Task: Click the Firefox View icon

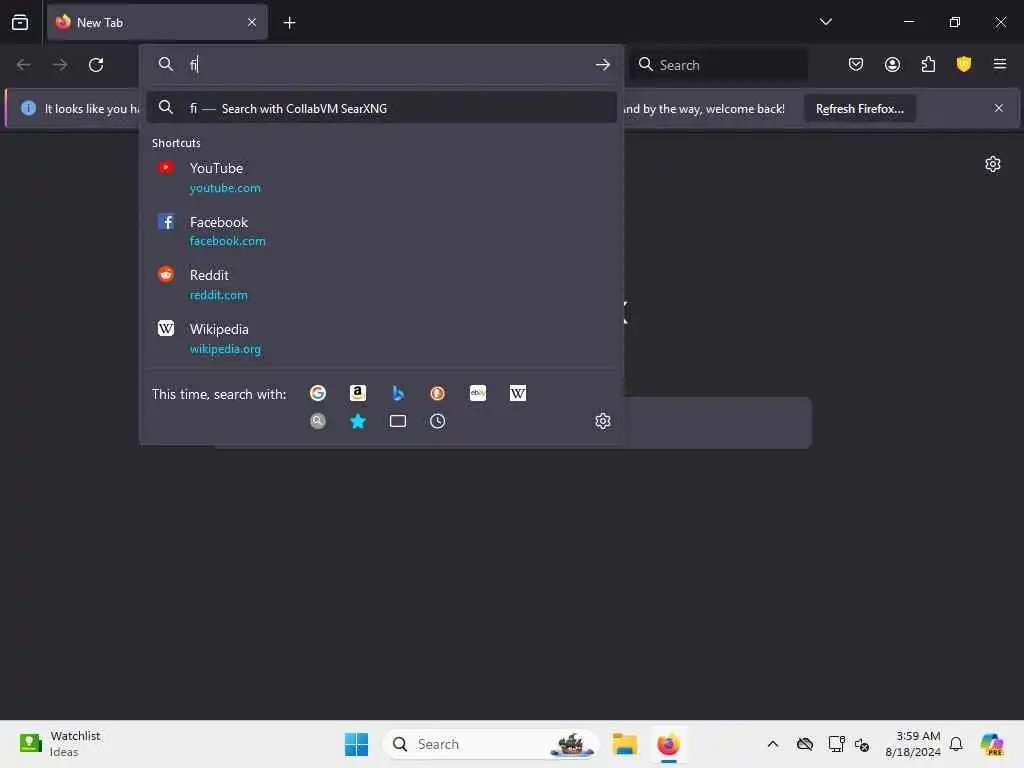Action: click(x=20, y=22)
